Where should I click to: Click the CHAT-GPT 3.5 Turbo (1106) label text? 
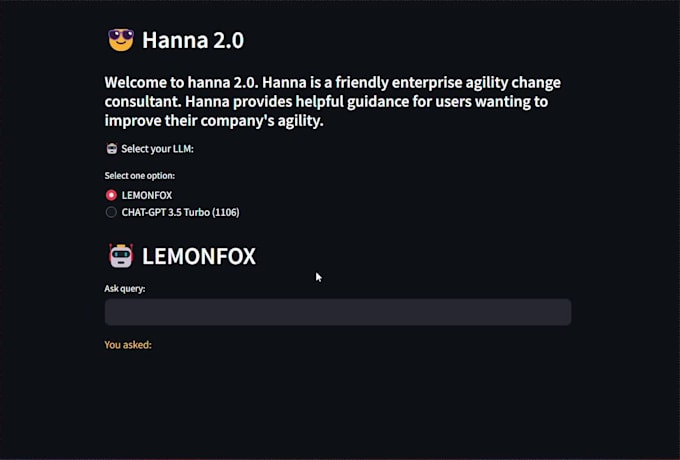(x=180, y=212)
